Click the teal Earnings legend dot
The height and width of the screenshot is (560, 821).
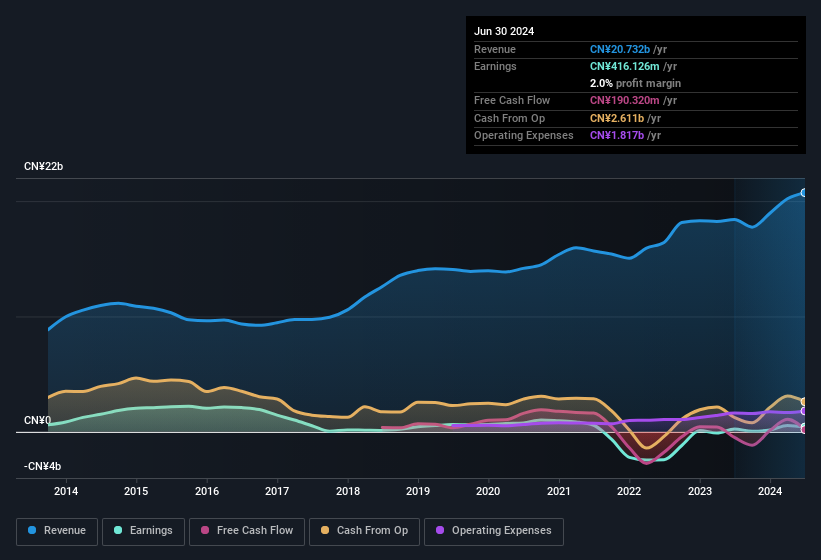coord(118,531)
